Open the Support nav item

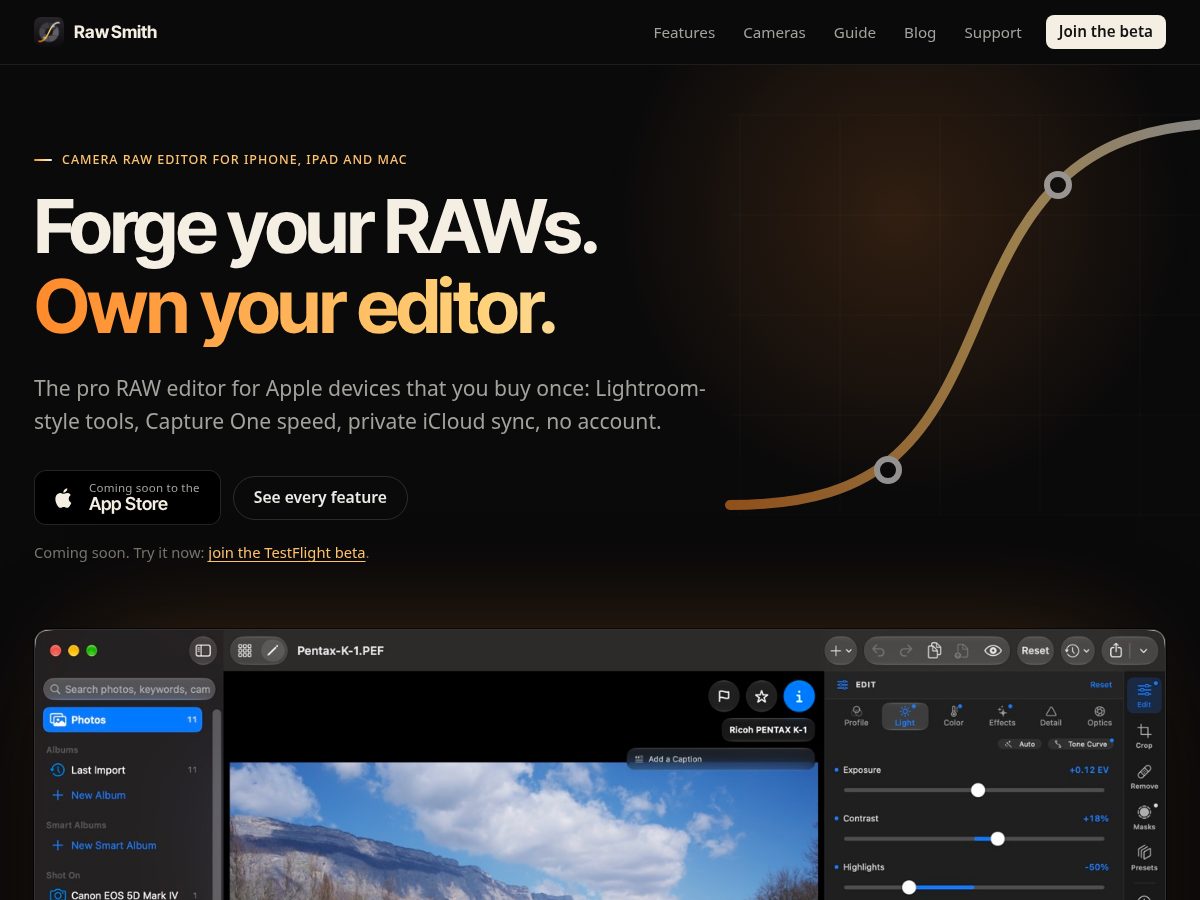click(x=993, y=33)
